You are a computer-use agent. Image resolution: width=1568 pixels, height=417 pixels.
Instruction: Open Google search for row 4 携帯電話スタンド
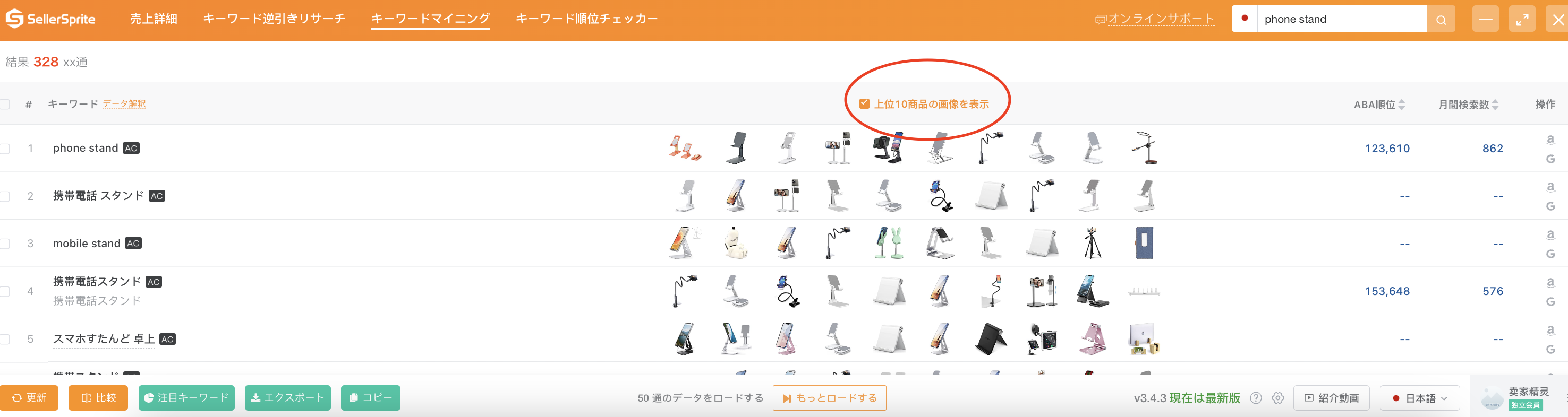coord(1550,302)
